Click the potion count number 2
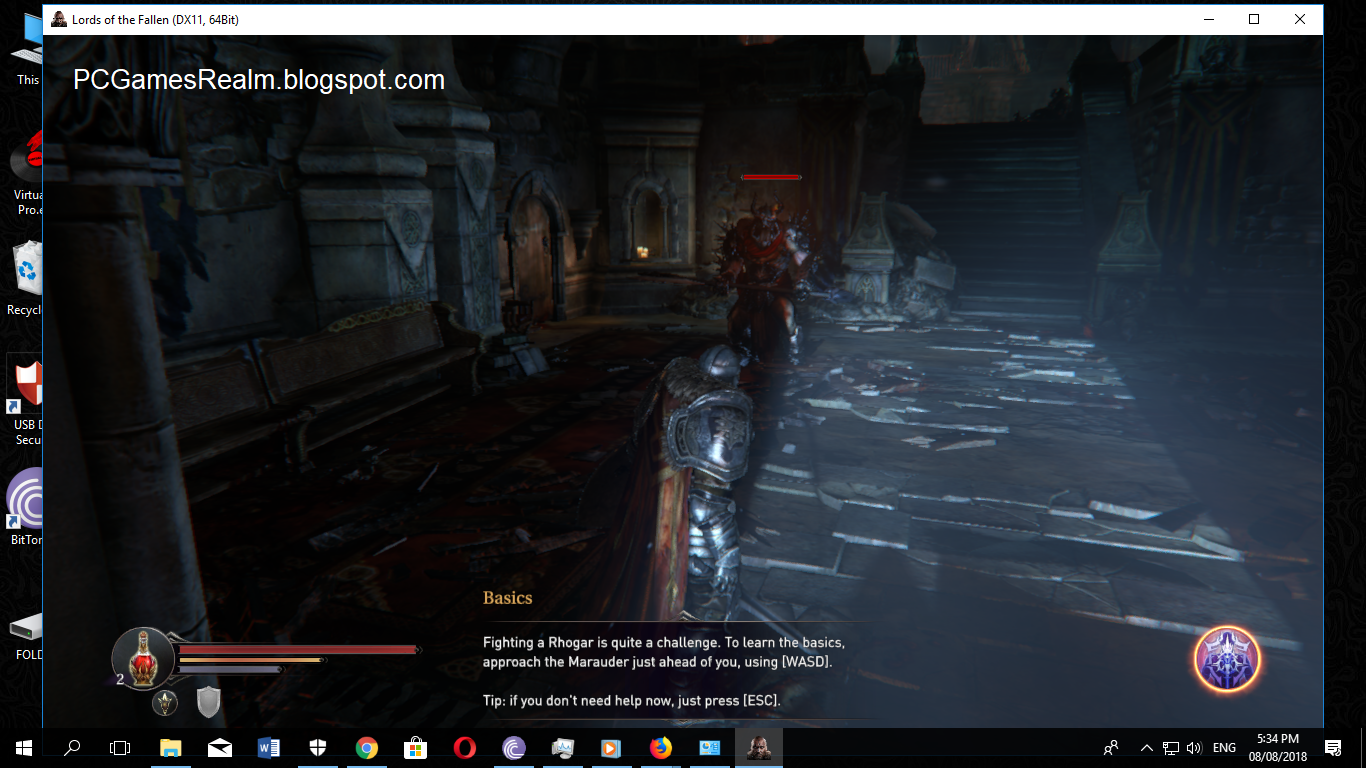 pyautogui.click(x=120, y=679)
